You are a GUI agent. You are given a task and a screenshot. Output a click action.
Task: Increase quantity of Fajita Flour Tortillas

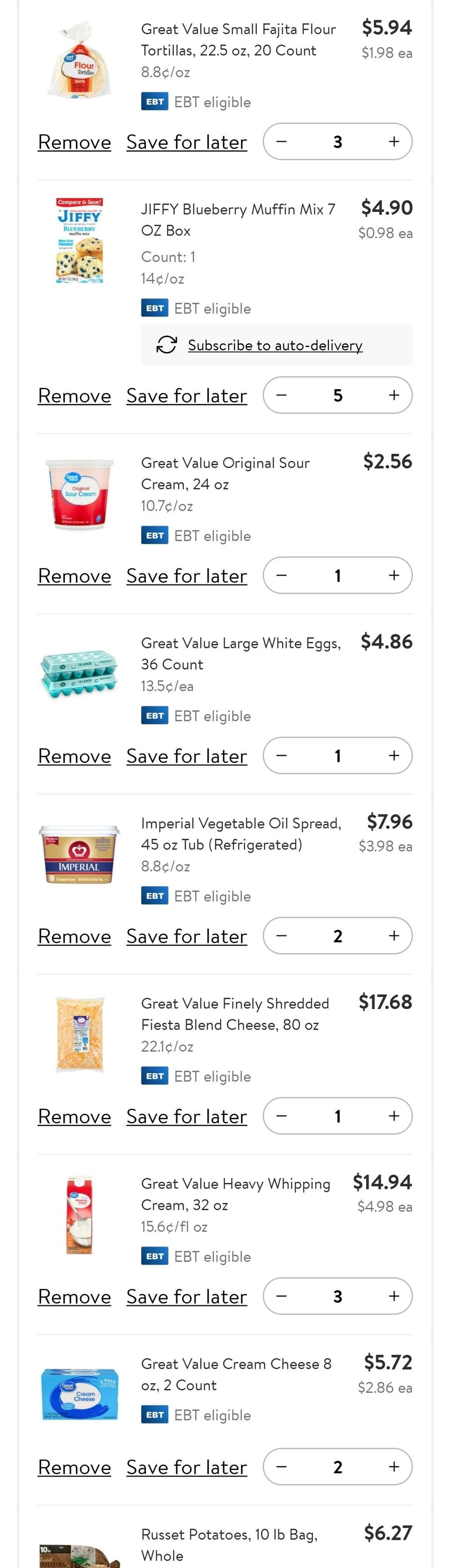point(394,142)
